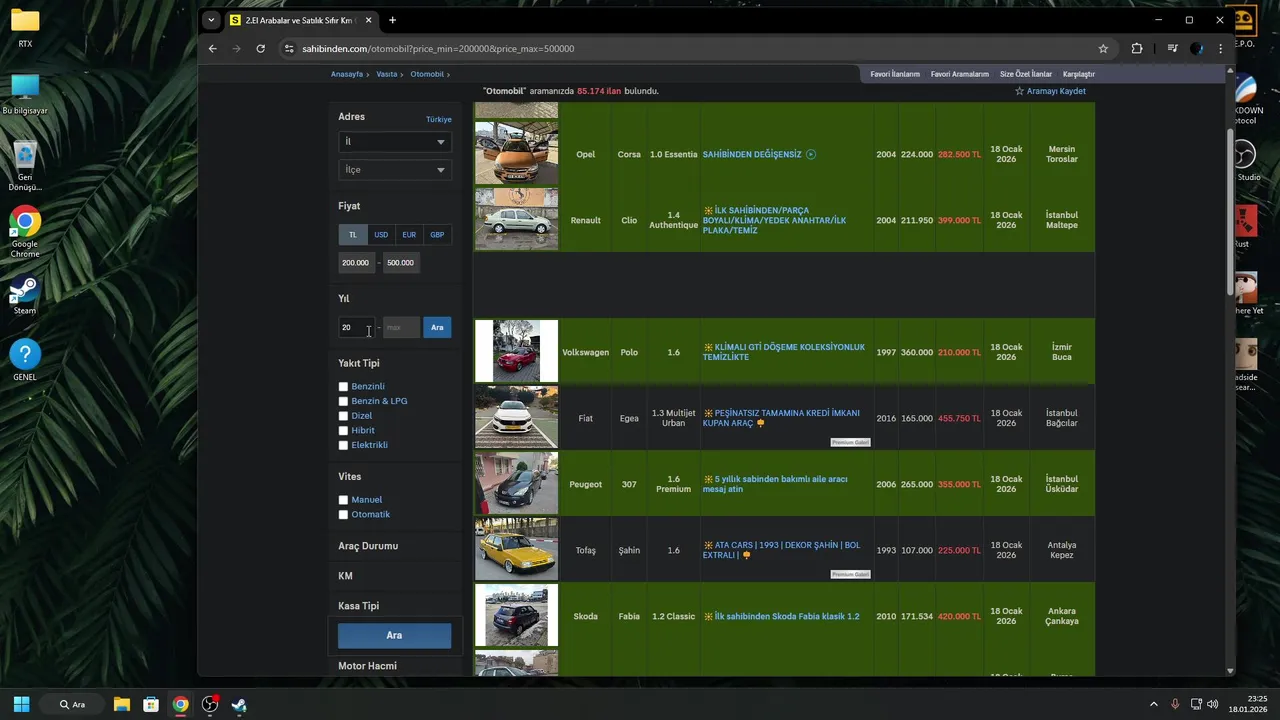Open Favori Aramalarım menu item
The width and height of the screenshot is (1280, 720).
959,74
